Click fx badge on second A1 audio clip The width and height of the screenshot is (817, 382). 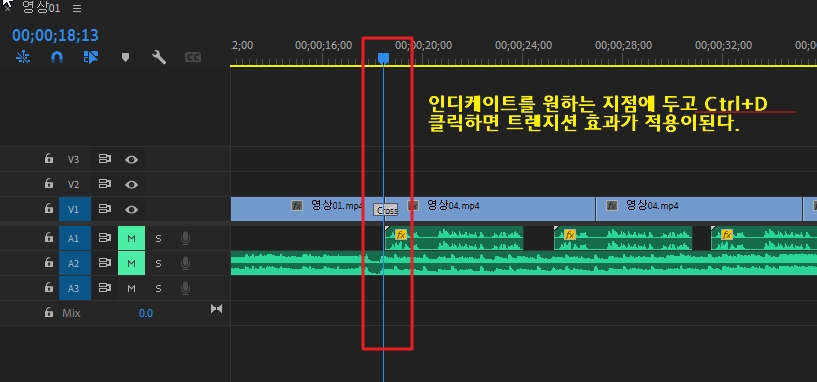coord(570,235)
